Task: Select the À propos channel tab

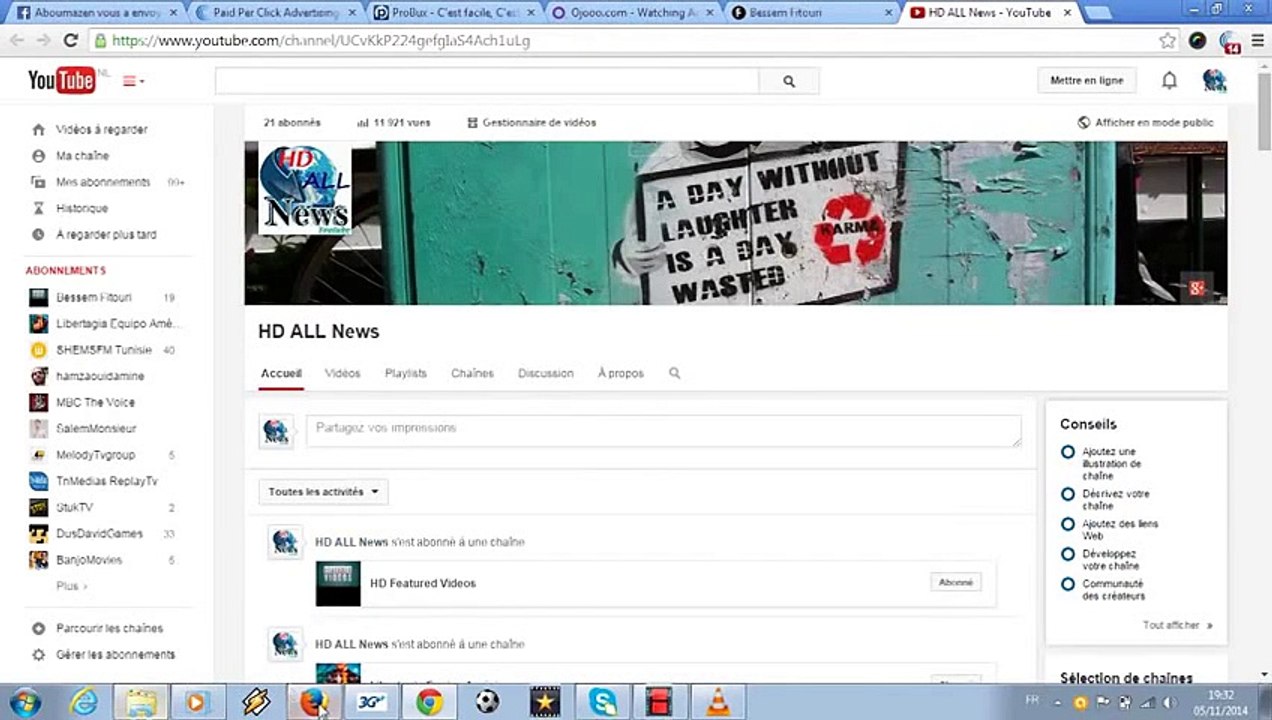Action: point(621,373)
